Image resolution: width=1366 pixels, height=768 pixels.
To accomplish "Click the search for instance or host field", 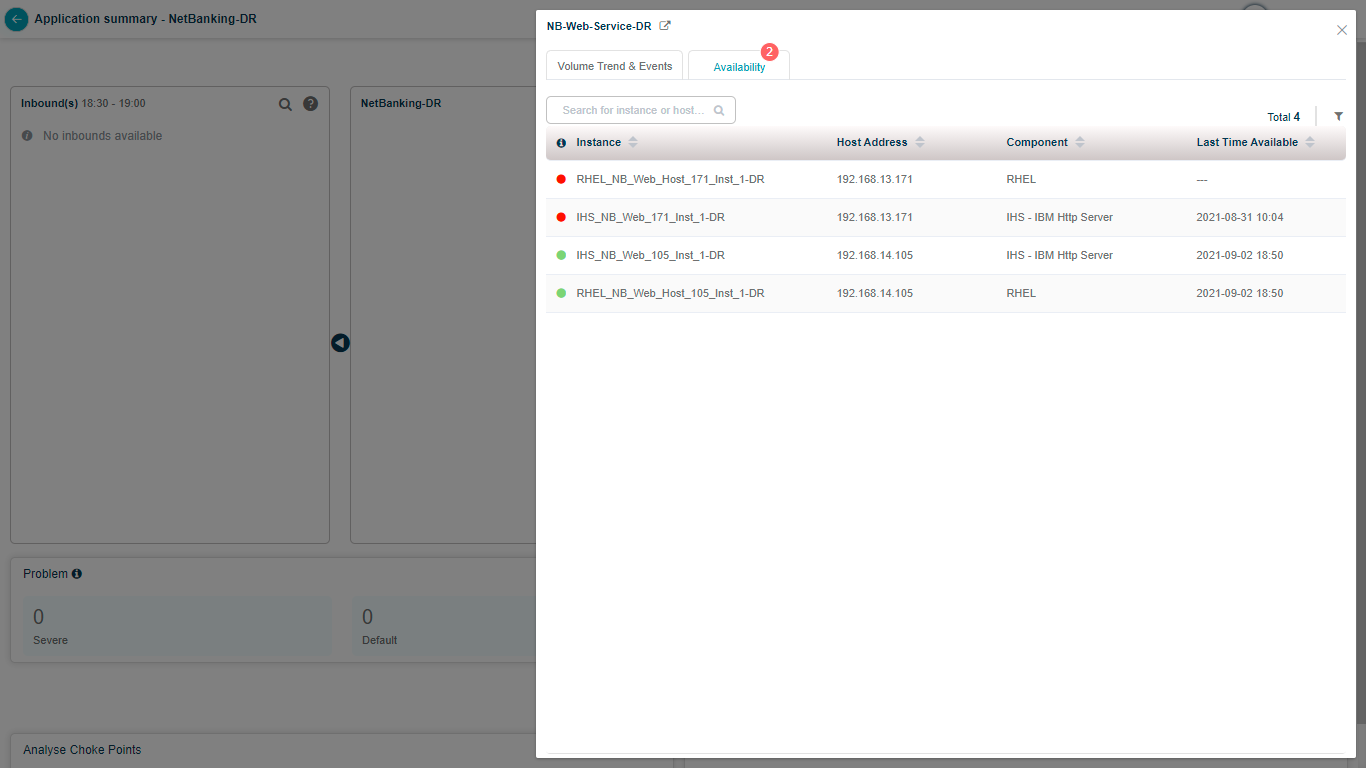I will 632,110.
